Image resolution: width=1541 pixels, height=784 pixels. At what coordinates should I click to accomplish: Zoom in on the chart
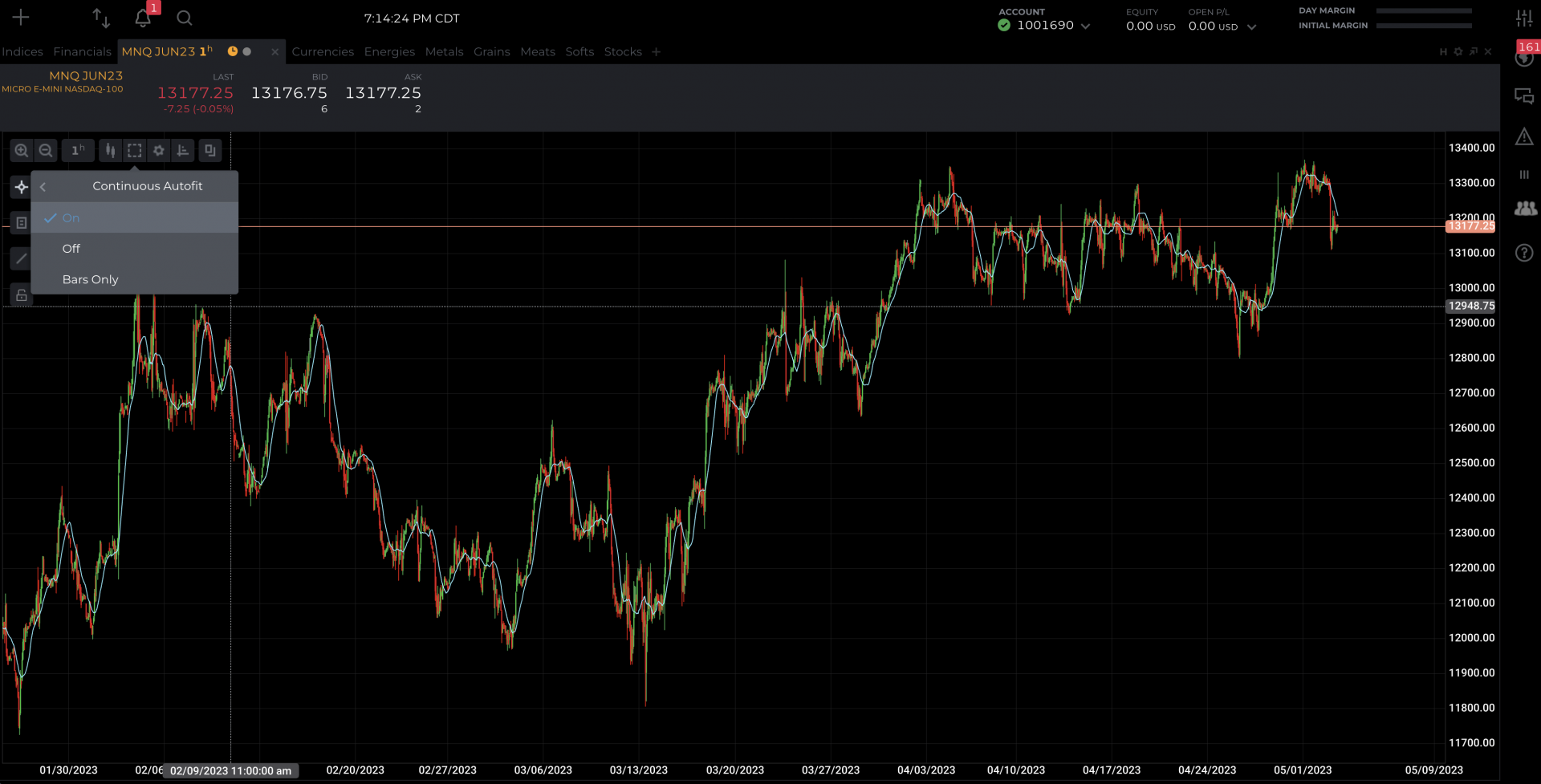pos(22,150)
